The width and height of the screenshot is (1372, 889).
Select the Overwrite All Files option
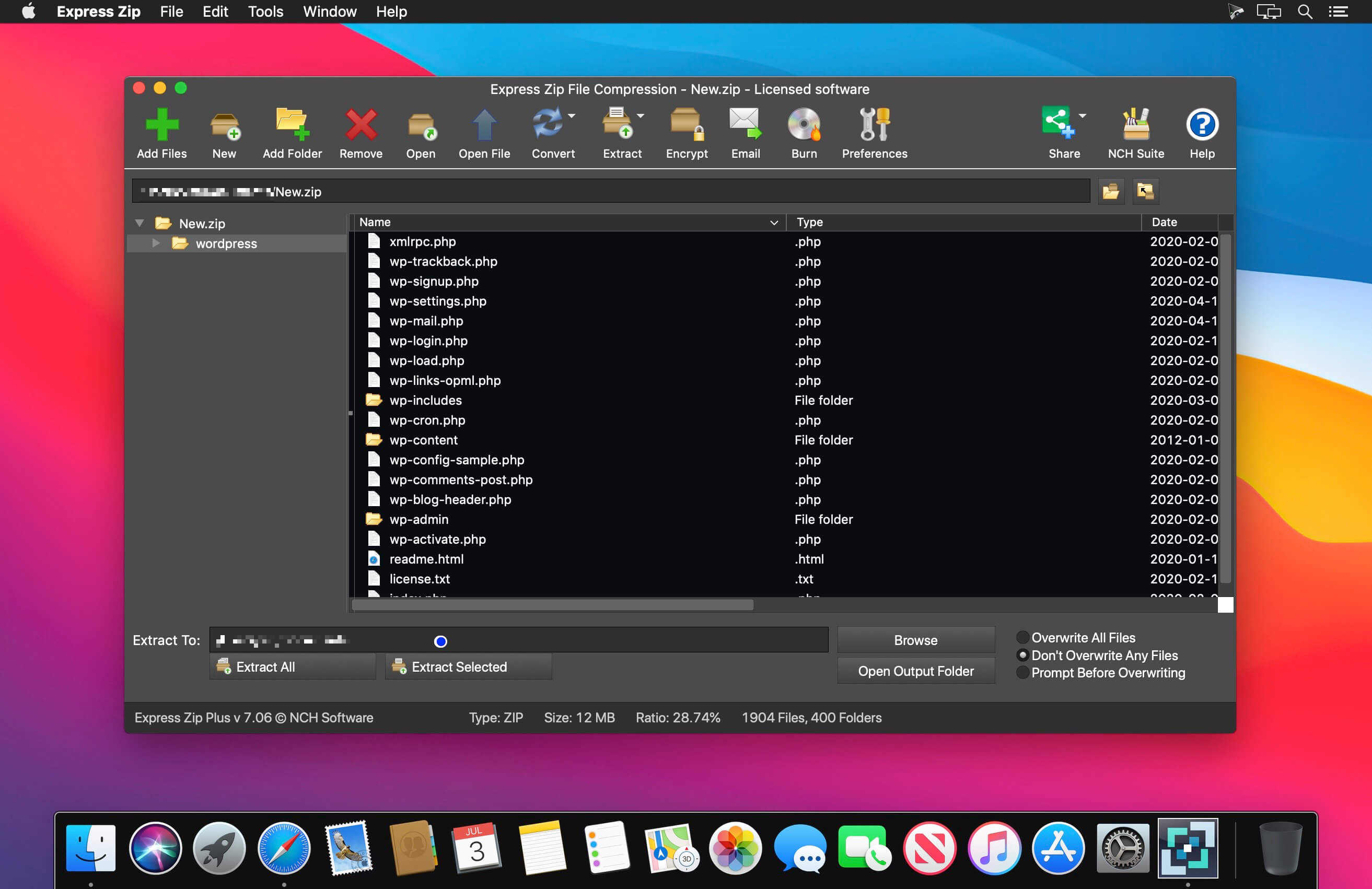click(1022, 637)
